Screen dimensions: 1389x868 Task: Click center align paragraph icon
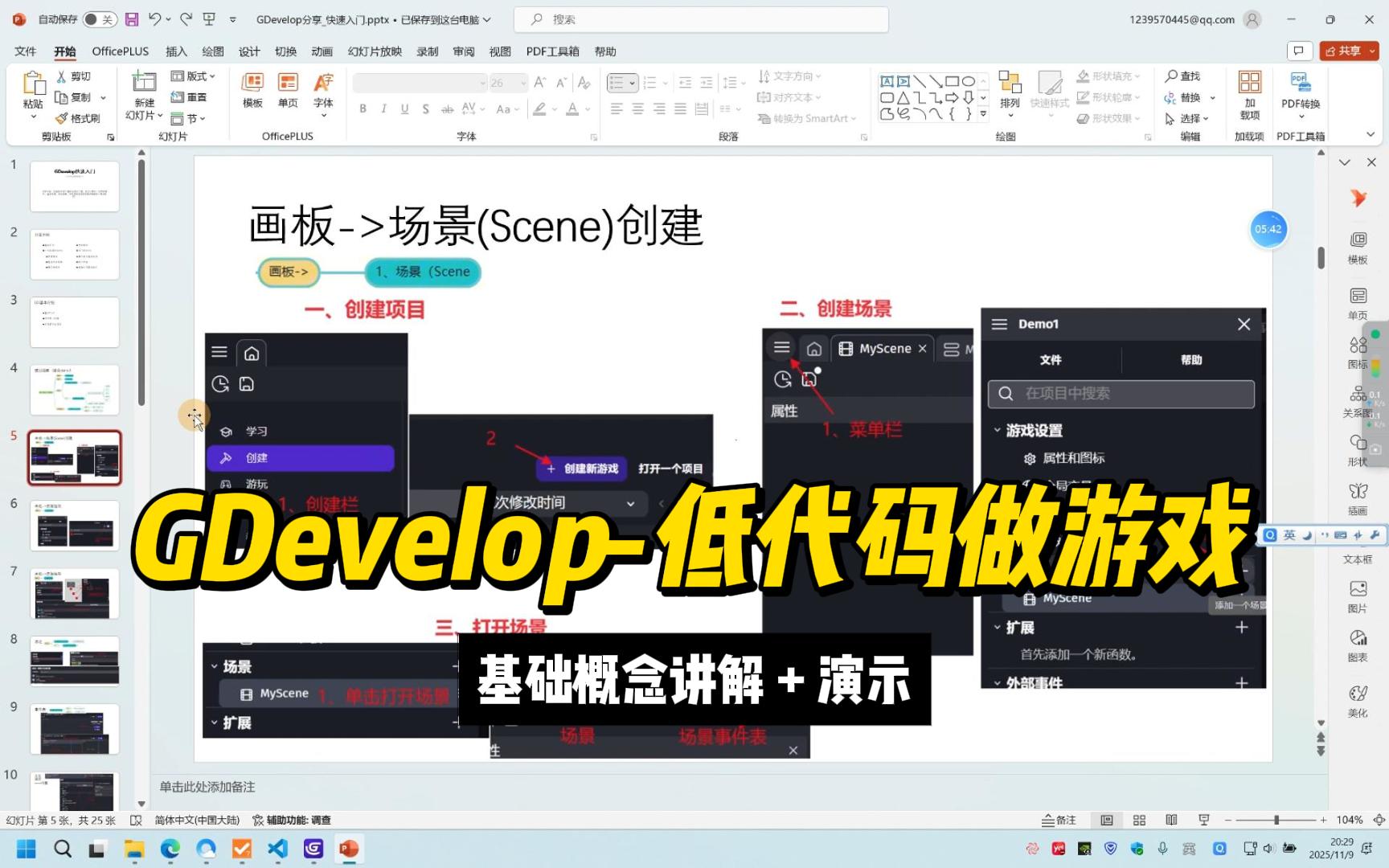point(637,108)
